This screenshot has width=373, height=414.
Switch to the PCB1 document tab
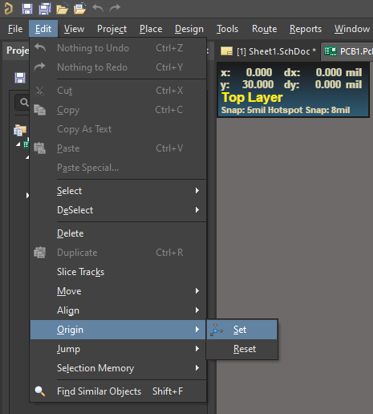[x=347, y=51]
